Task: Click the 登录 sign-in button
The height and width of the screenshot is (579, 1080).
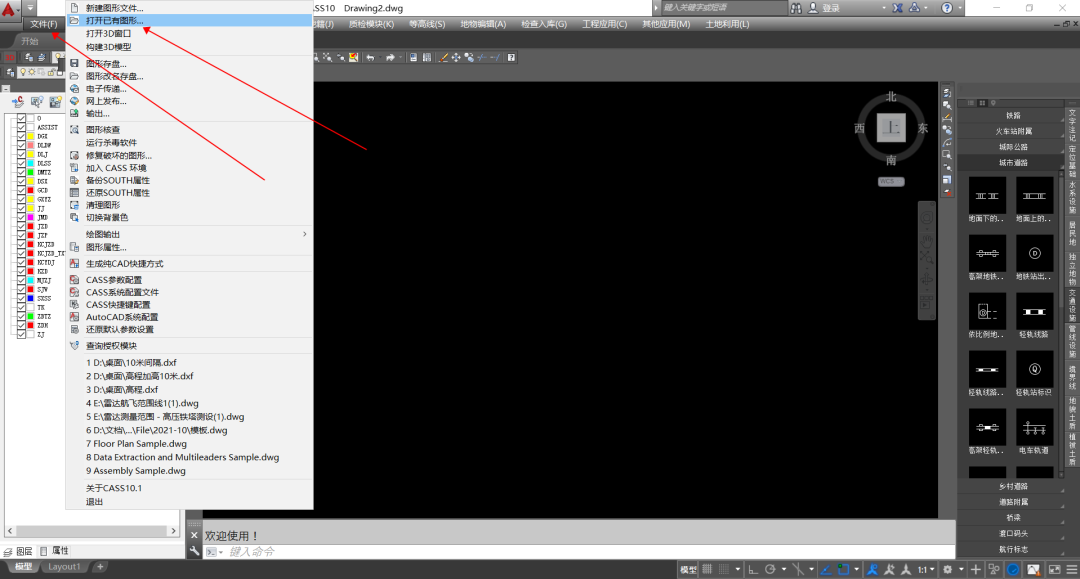Action: [824, 8]
